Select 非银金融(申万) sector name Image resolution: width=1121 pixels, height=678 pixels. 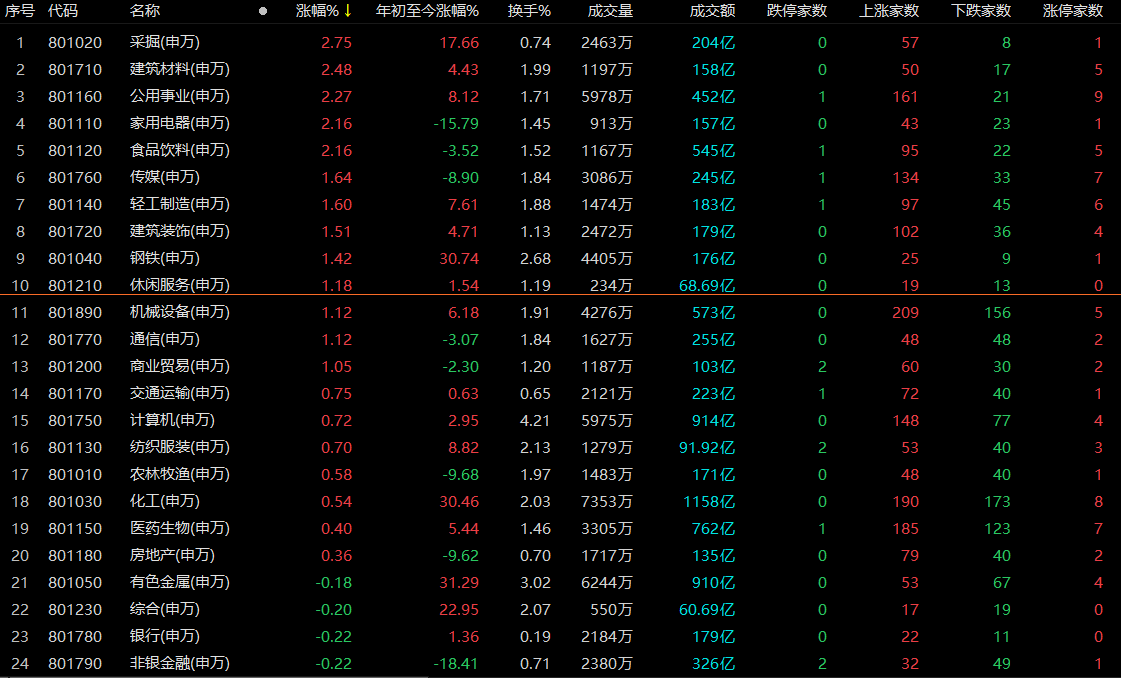tap(180, 663)
